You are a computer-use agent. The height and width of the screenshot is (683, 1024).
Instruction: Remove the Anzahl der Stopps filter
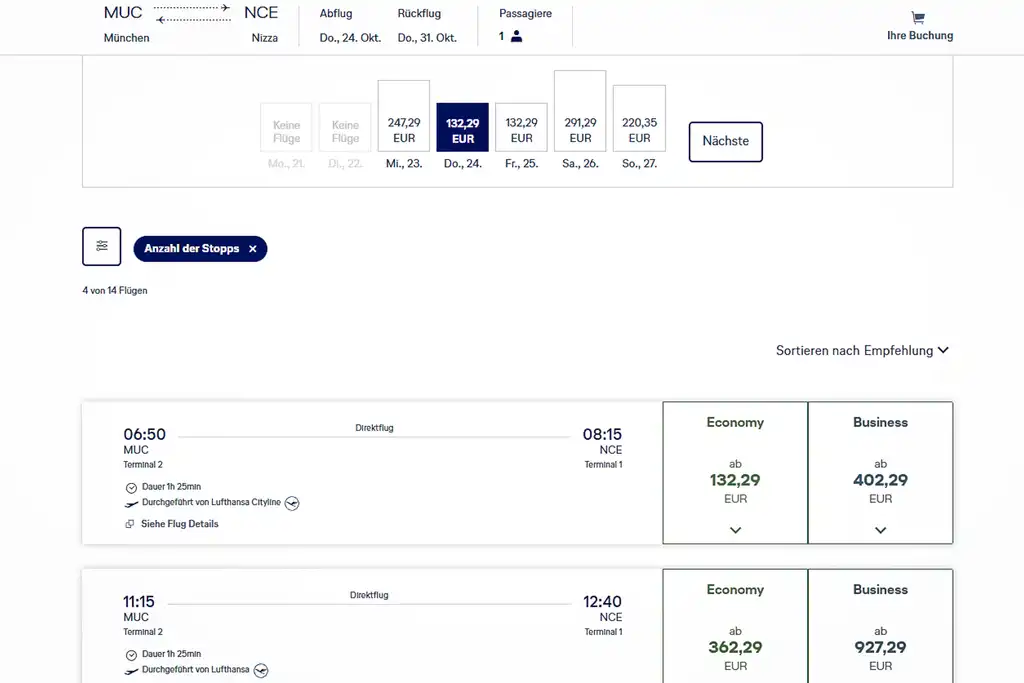pos(253,249)
